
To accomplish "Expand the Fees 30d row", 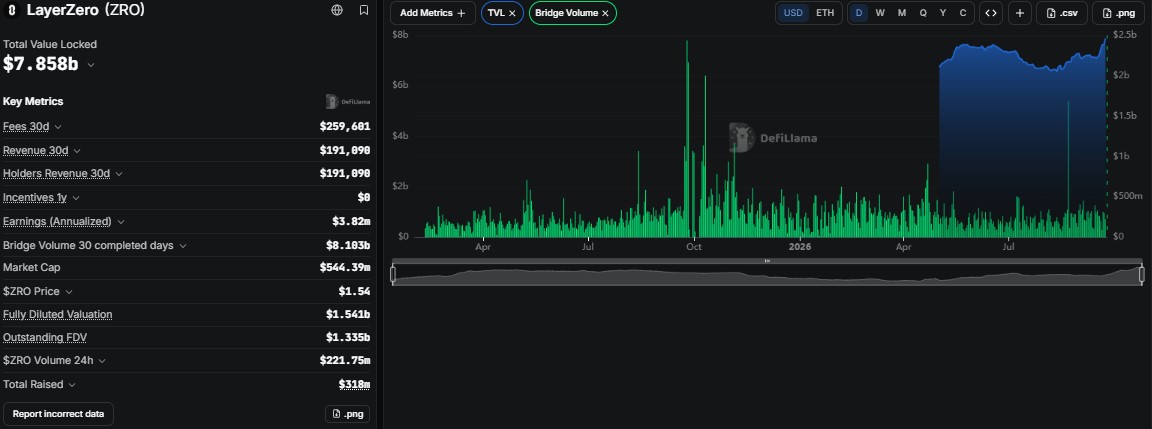I will coord(58,127).
